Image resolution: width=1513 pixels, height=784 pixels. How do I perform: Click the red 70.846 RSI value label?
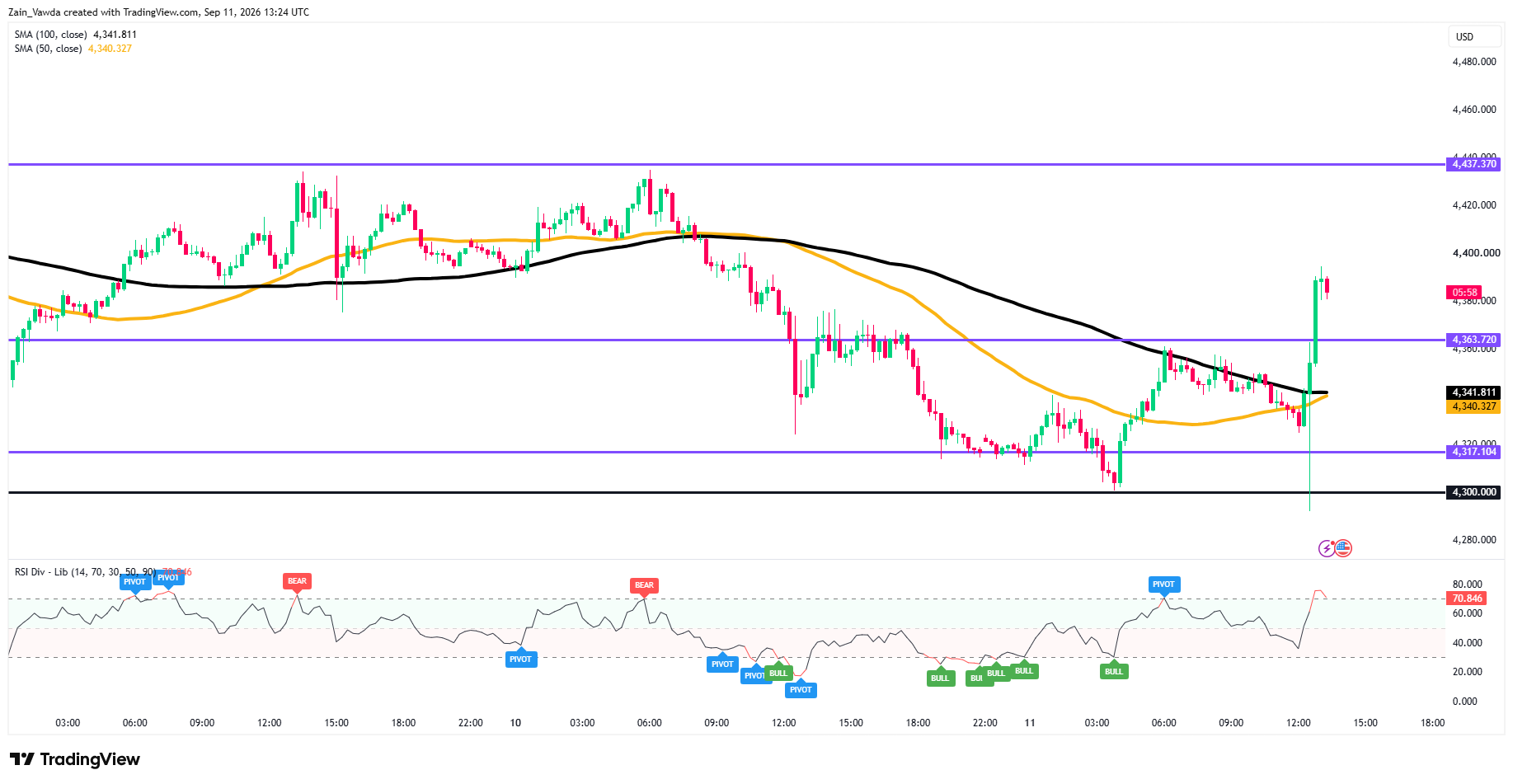click(1467, 599)
